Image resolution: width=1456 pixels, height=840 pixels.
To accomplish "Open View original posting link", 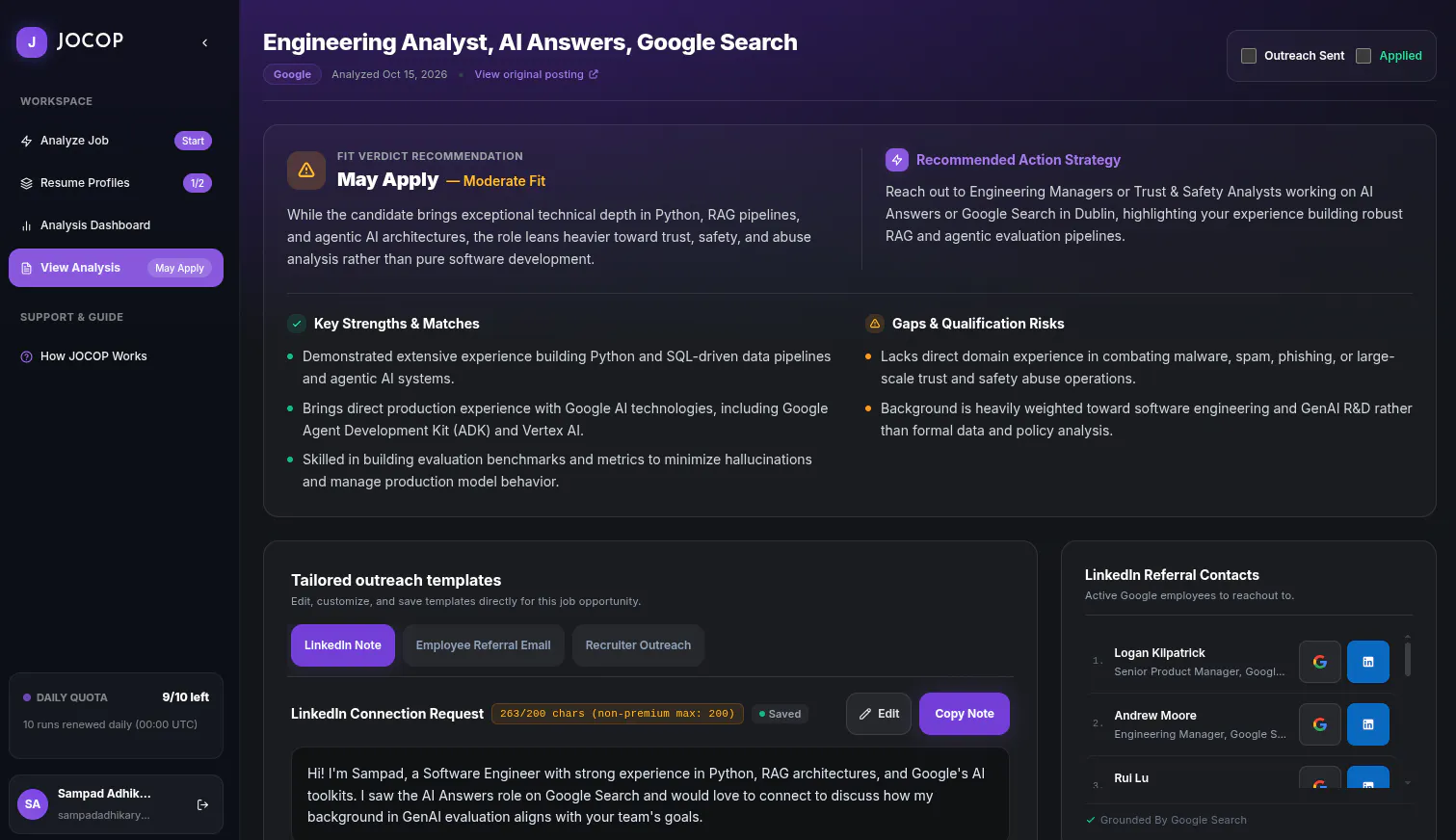I will [536, 74].
